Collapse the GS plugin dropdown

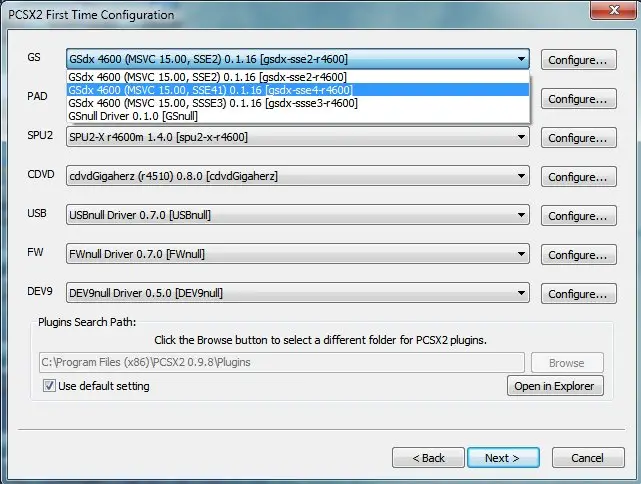click(x=520, y=60)
